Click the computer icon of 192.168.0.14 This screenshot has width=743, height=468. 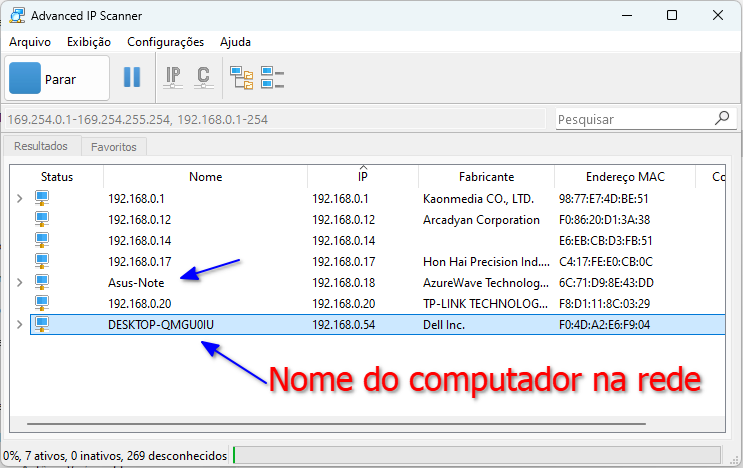42,240
